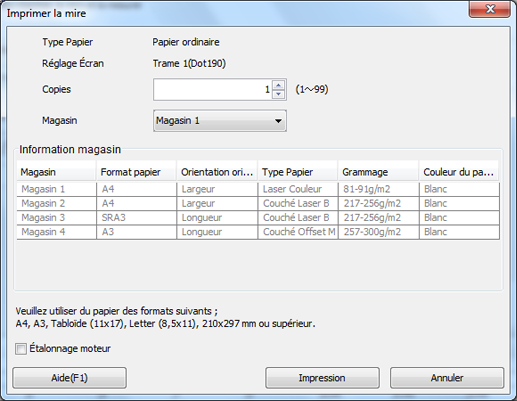517x401 pixels.
Task: Click the Papier ordinaire value text
Action: 186,42
